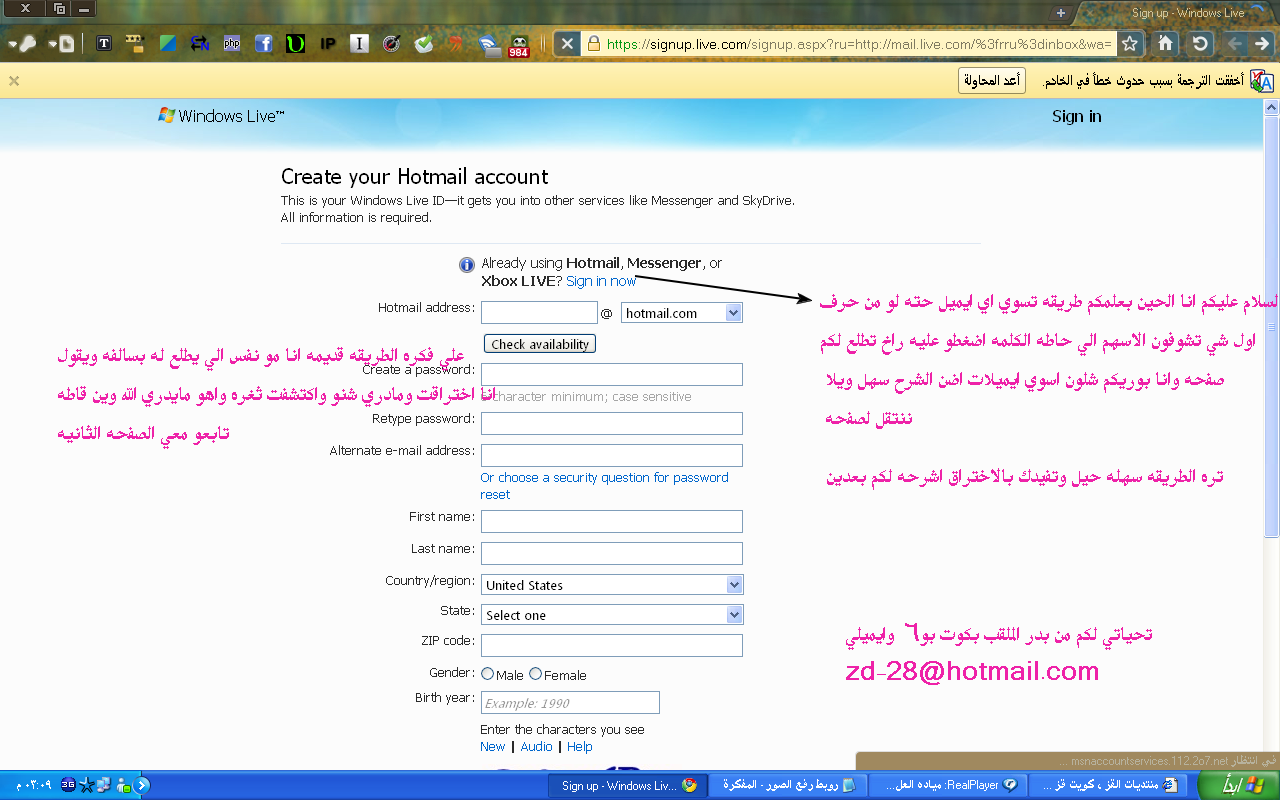Click the ZIP code input field
The width and height of the screenshot is (1280, 800).
click(611, 645)
